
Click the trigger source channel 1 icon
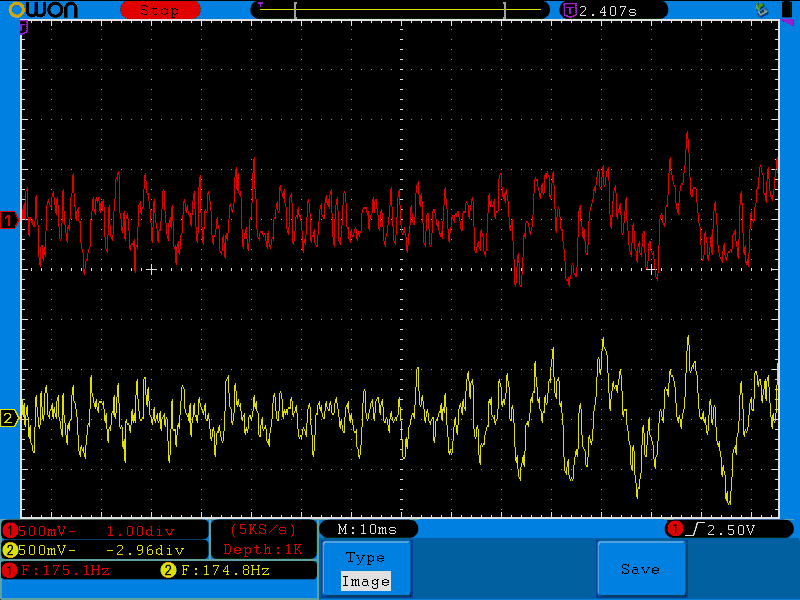pyautogui.click(x=675, y=529)
